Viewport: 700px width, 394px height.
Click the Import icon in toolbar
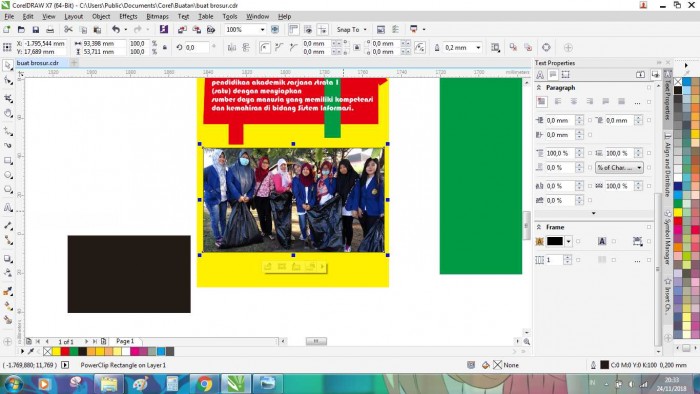(x=182, y=29)
